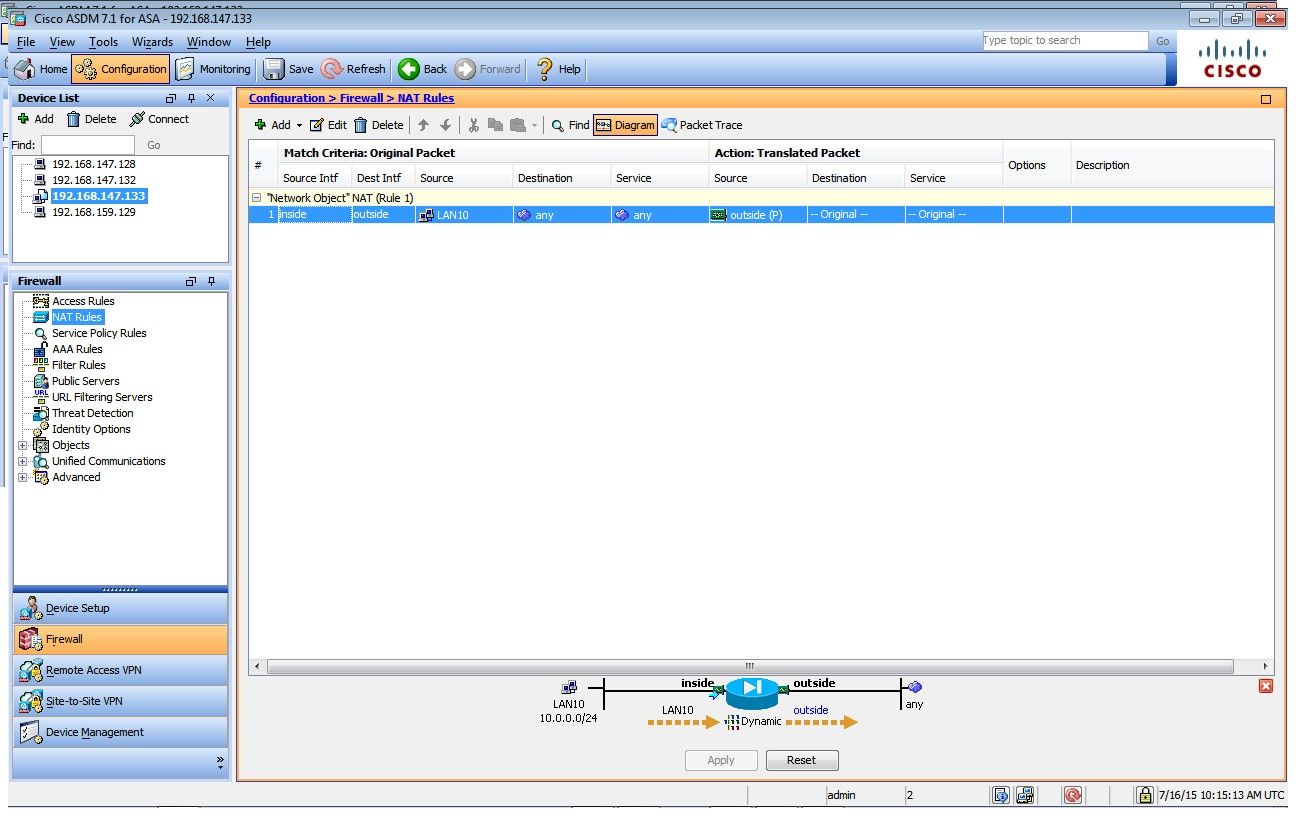Open Device Setup section
Image resolution: width=1296 pixels, height=816 pixels.
pyautogui.click(x=121, y=608)
